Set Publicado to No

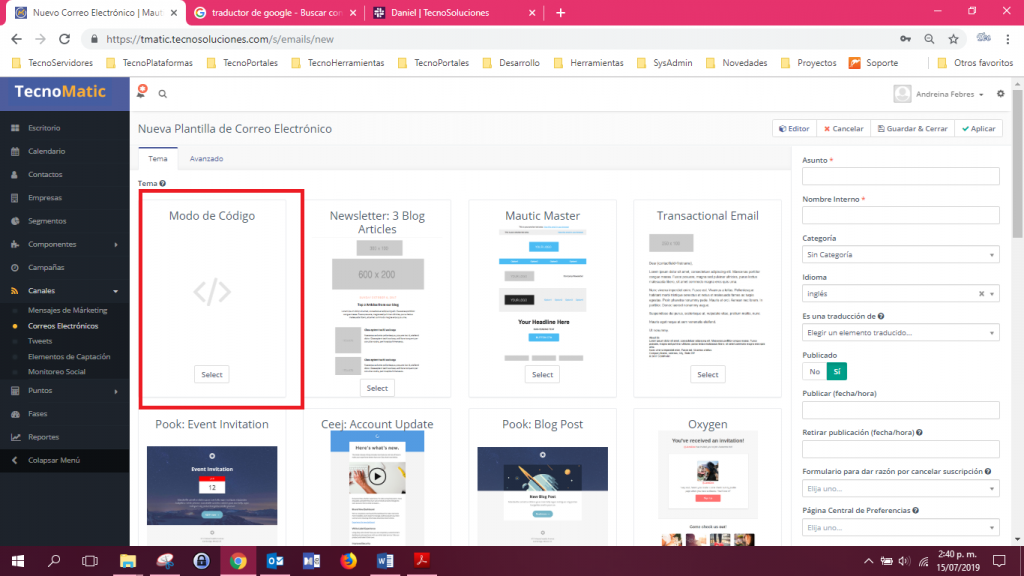(814, 371)
